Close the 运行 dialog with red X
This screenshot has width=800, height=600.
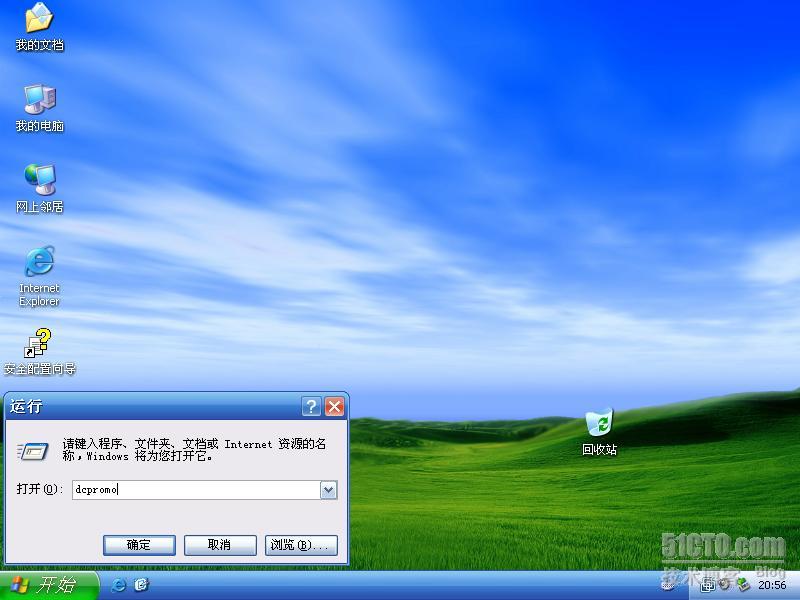coord(335,407)
